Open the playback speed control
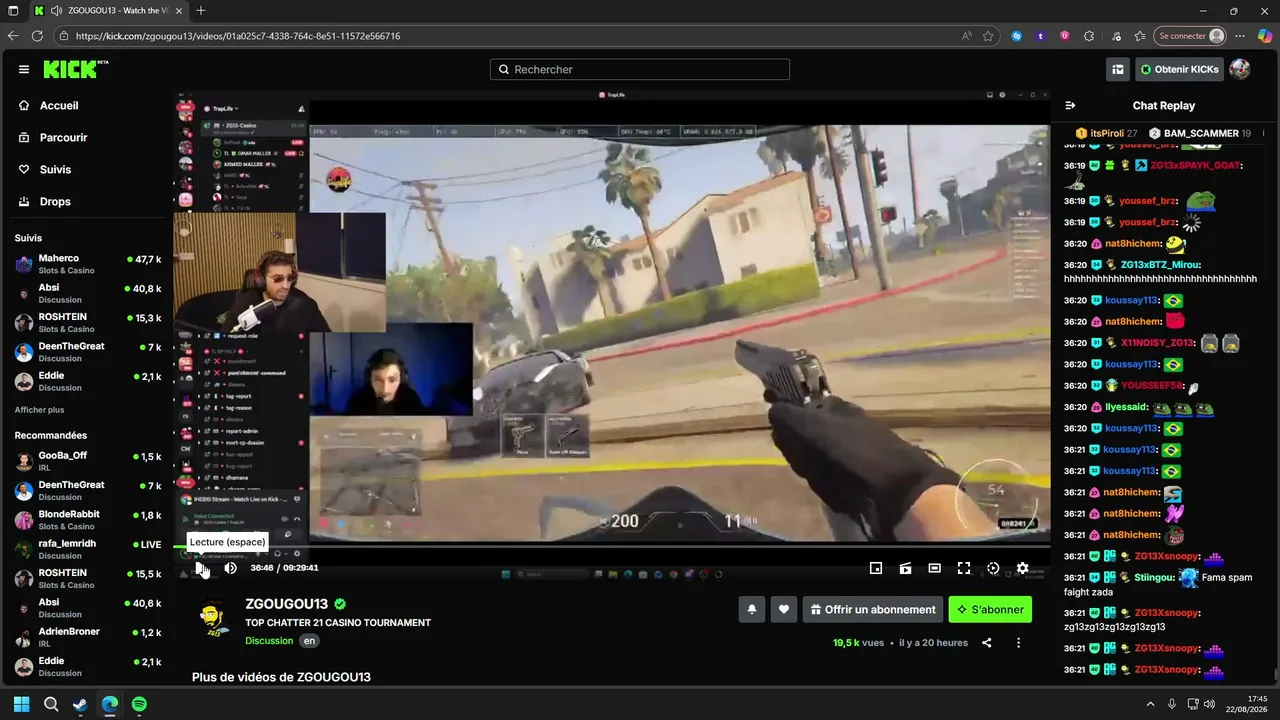1280x720 pixels. pyautogui.click(x=993, y=568)
